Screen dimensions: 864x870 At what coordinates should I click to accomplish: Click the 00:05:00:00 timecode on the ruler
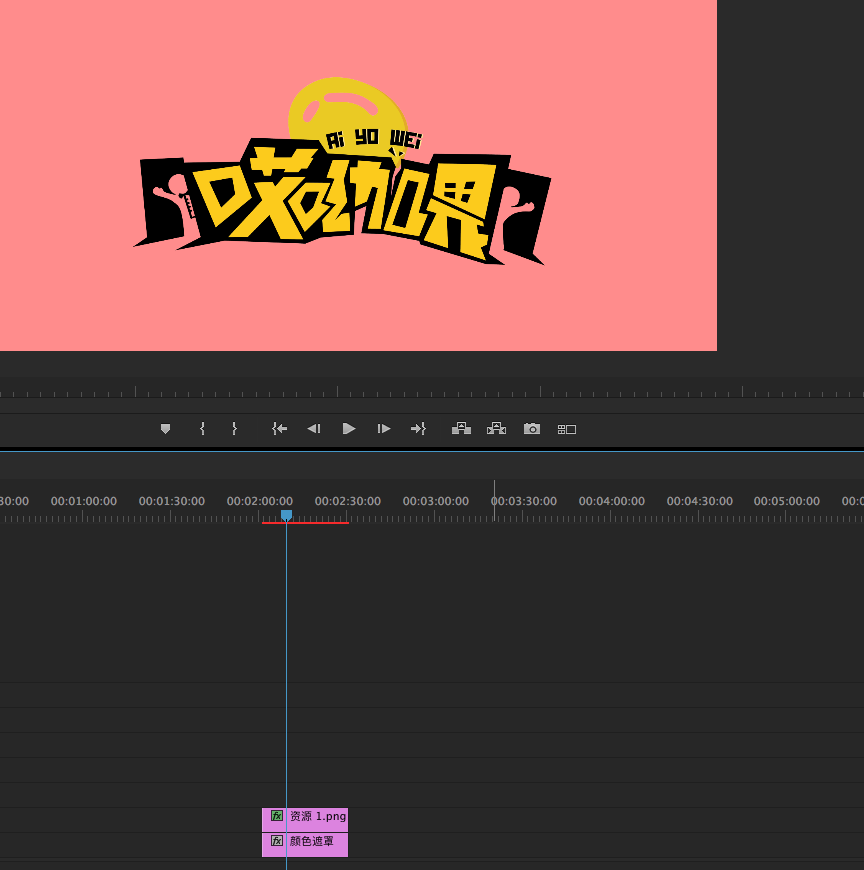tap(787, 501)
